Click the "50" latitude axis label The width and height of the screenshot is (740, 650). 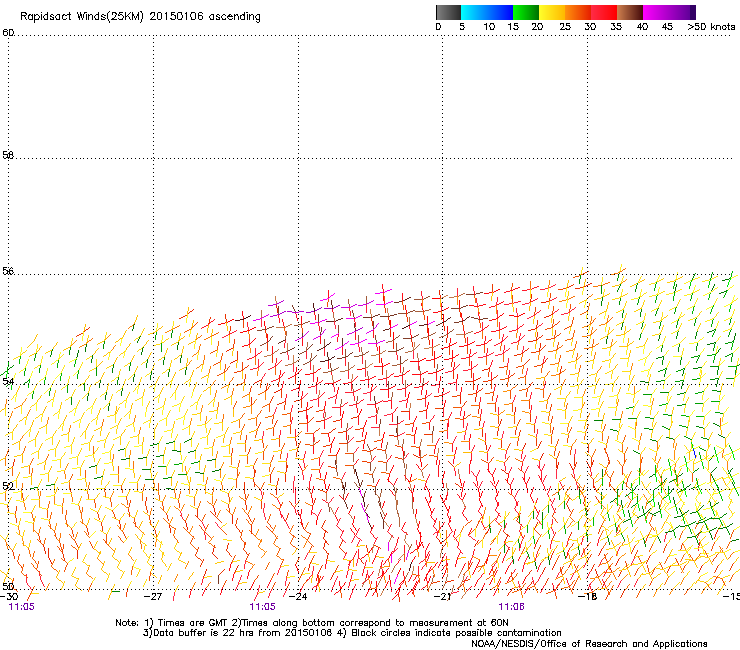(x=8, y=586)
